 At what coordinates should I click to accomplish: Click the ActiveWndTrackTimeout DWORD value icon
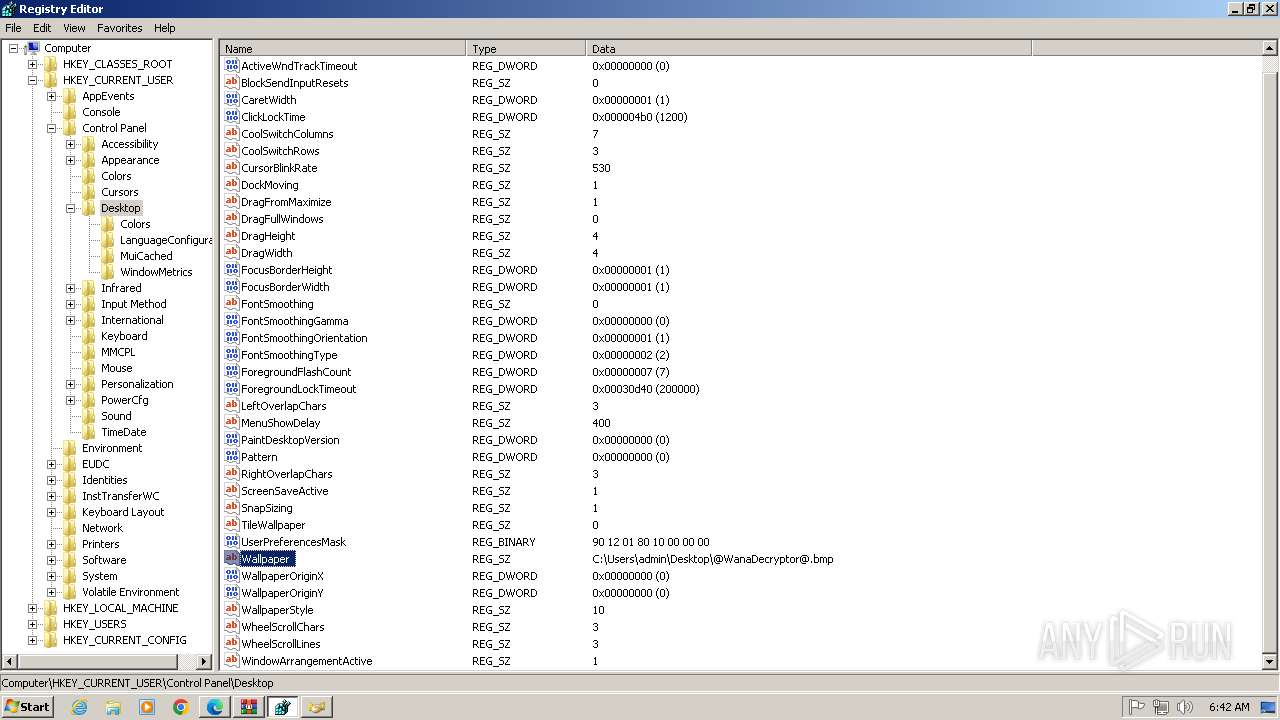click(232, 66)
